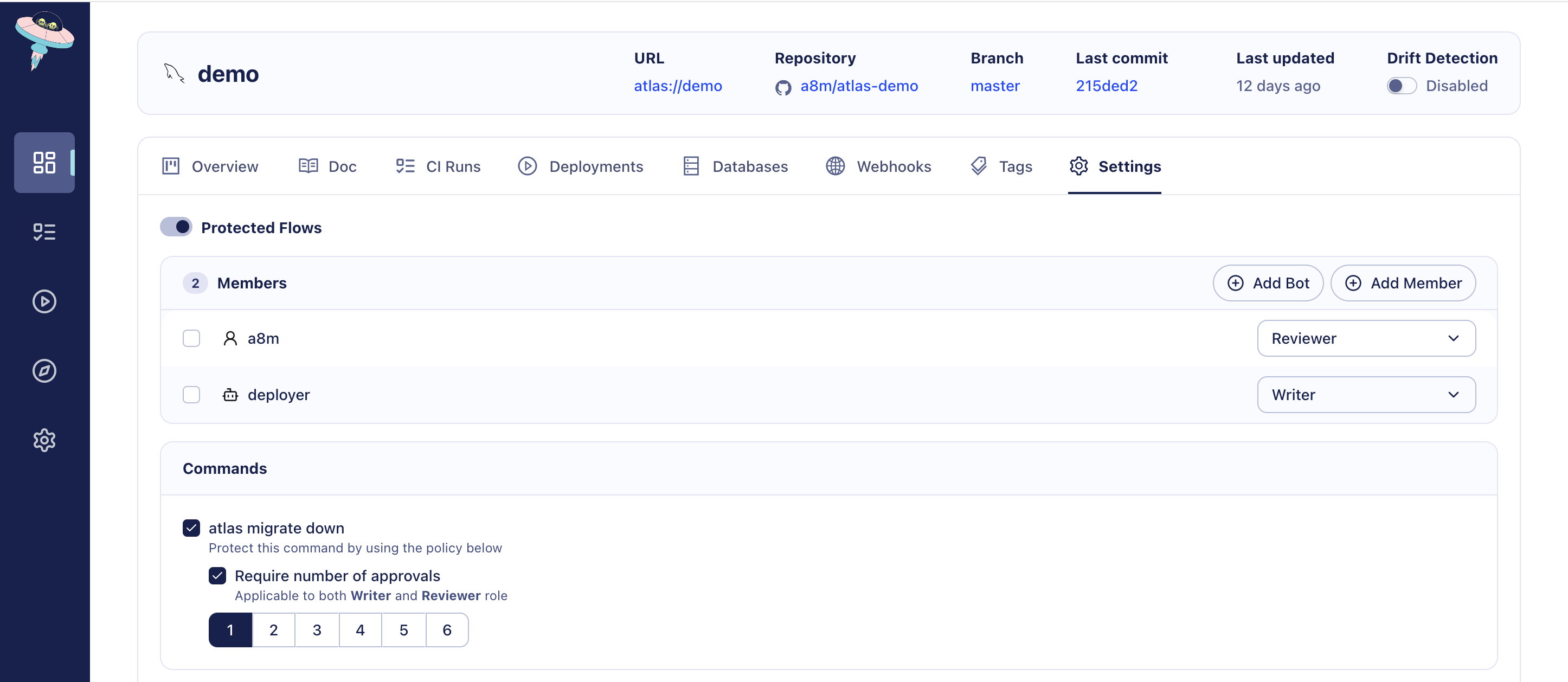Image resolution: width=1568 pixels, height=682 pixels.
Task: Open the gear settings icon in sidebar
Action: click(44, 440)
